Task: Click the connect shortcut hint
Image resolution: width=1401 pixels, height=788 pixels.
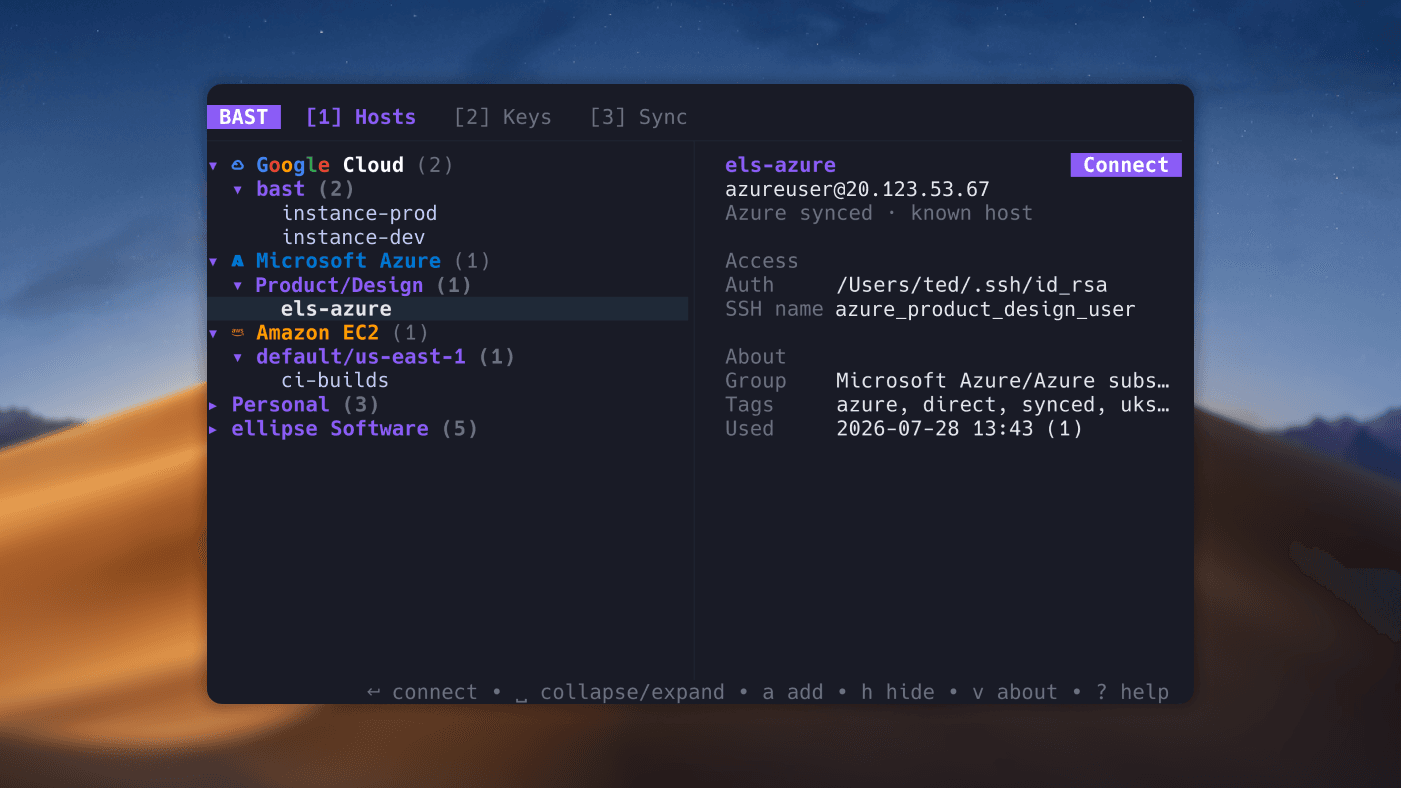Action: click(423, 692)
